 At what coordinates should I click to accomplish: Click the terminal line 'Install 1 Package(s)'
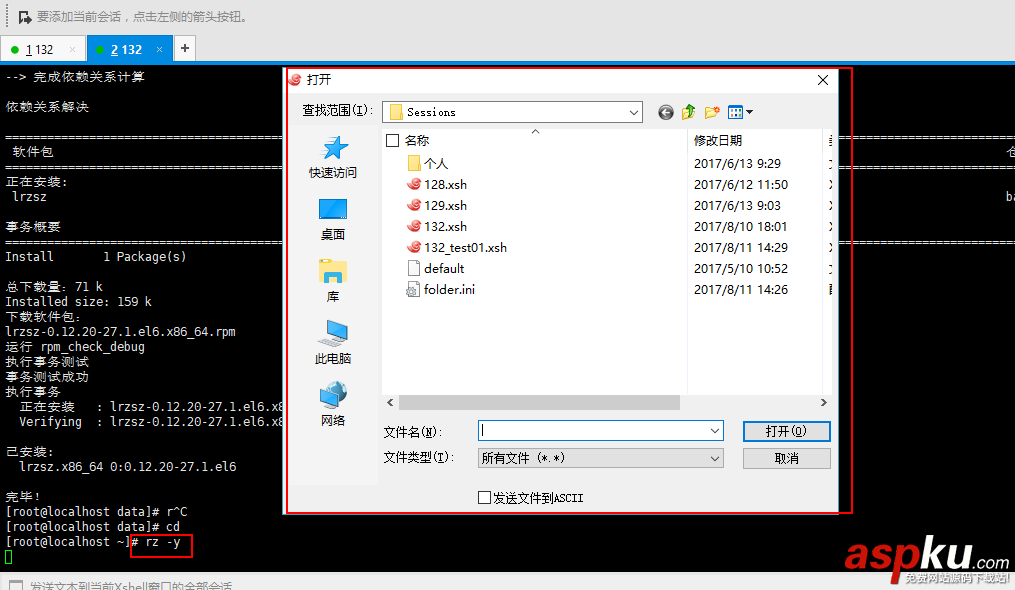click(x=96, y=256)
